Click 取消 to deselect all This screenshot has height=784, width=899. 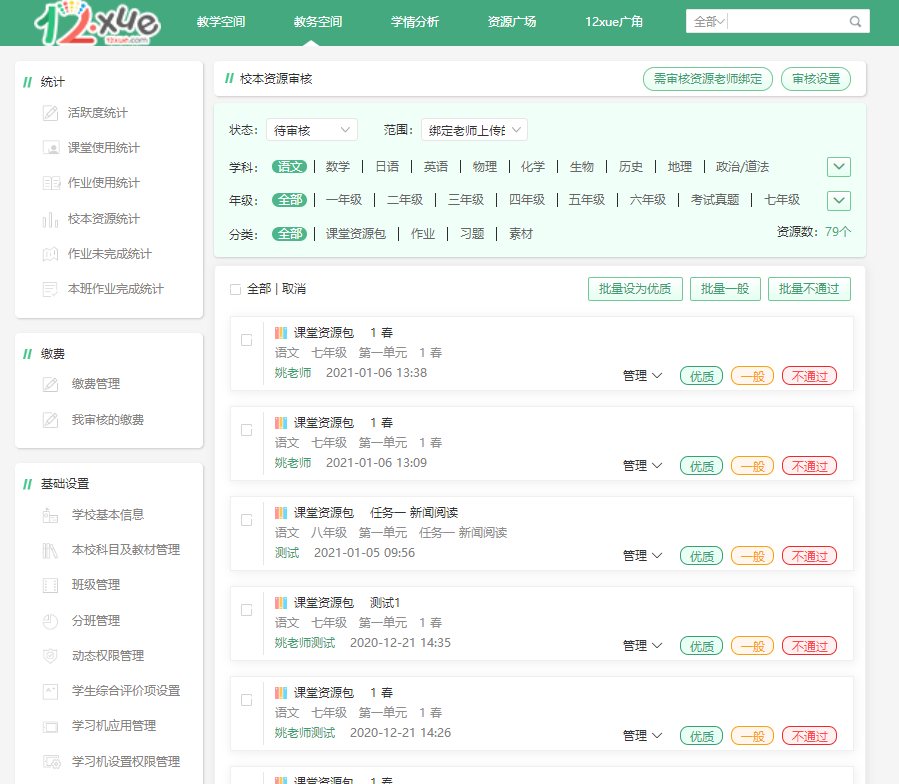[294, 289]
